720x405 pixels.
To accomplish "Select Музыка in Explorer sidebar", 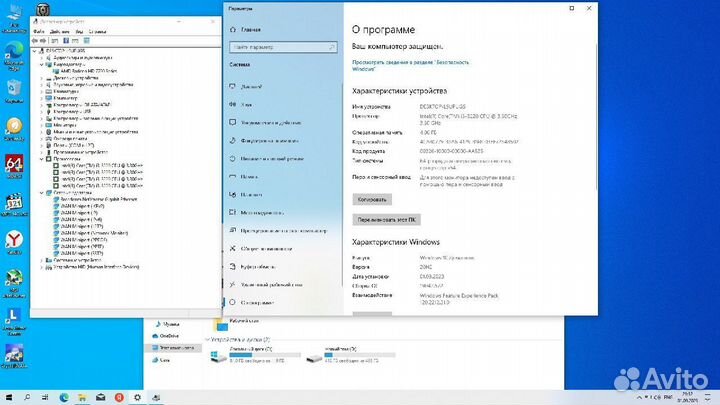I will [167, 324].
